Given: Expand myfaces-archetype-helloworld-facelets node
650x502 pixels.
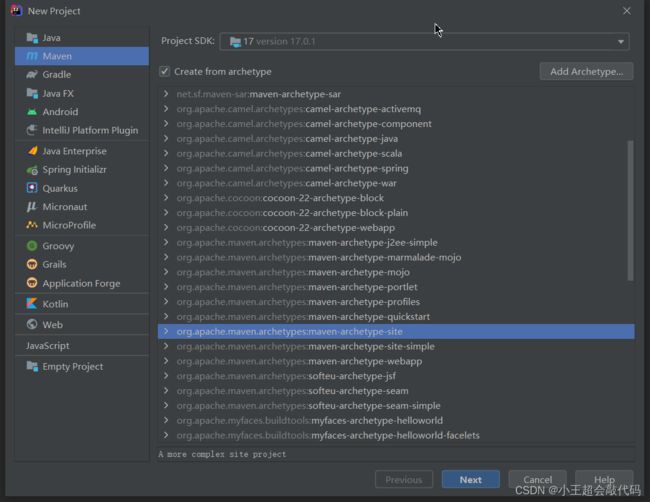Looking at the screenshot, I should (166, 435).
